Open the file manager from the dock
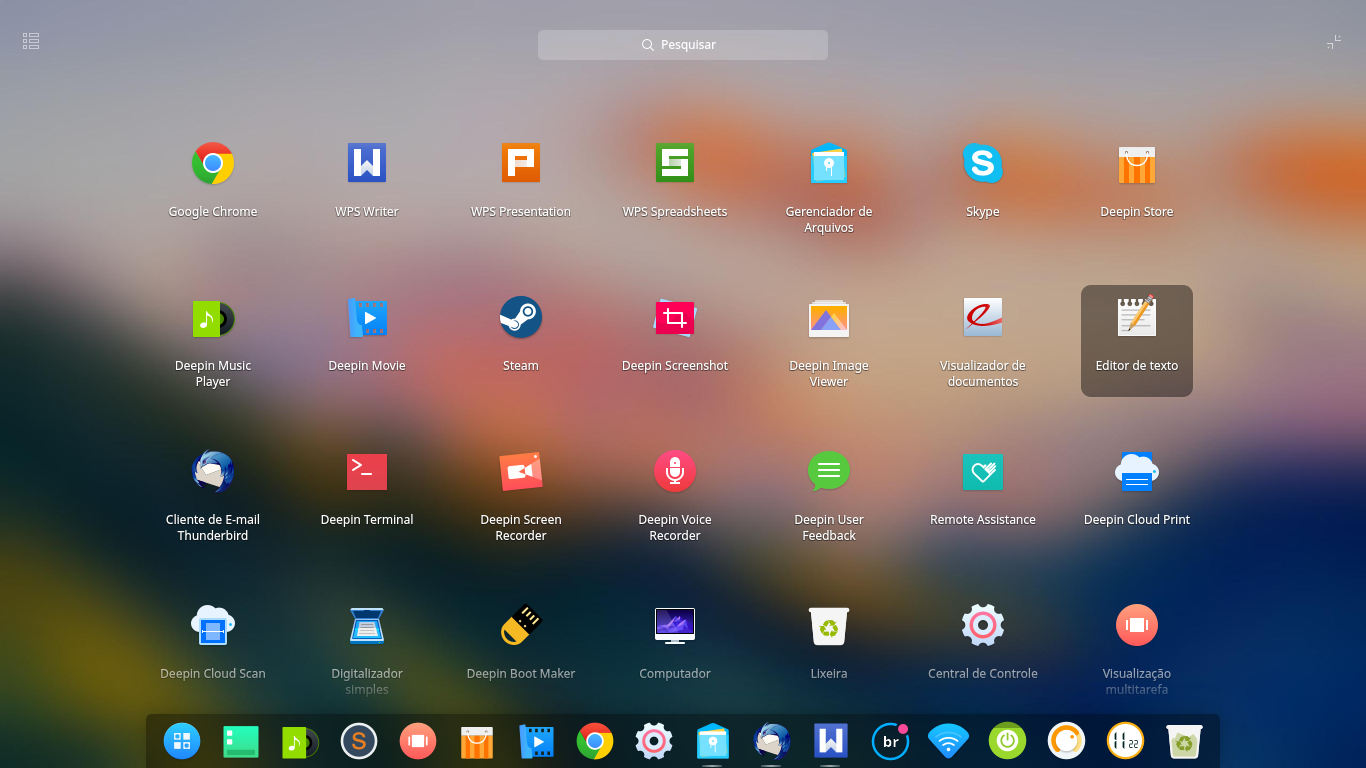Image resolution: width=1366 pixels, height=768 pixels. (x=713, y=741)
